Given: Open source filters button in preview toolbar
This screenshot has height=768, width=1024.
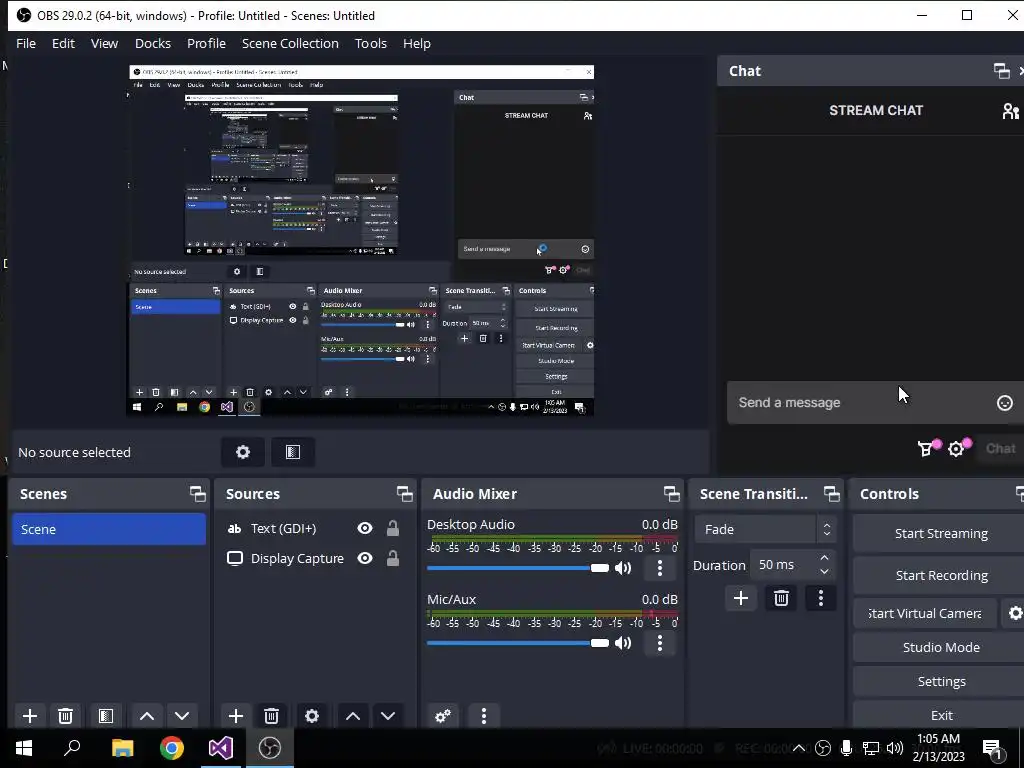Looking at the screenshot, I should tap(293, 452).
